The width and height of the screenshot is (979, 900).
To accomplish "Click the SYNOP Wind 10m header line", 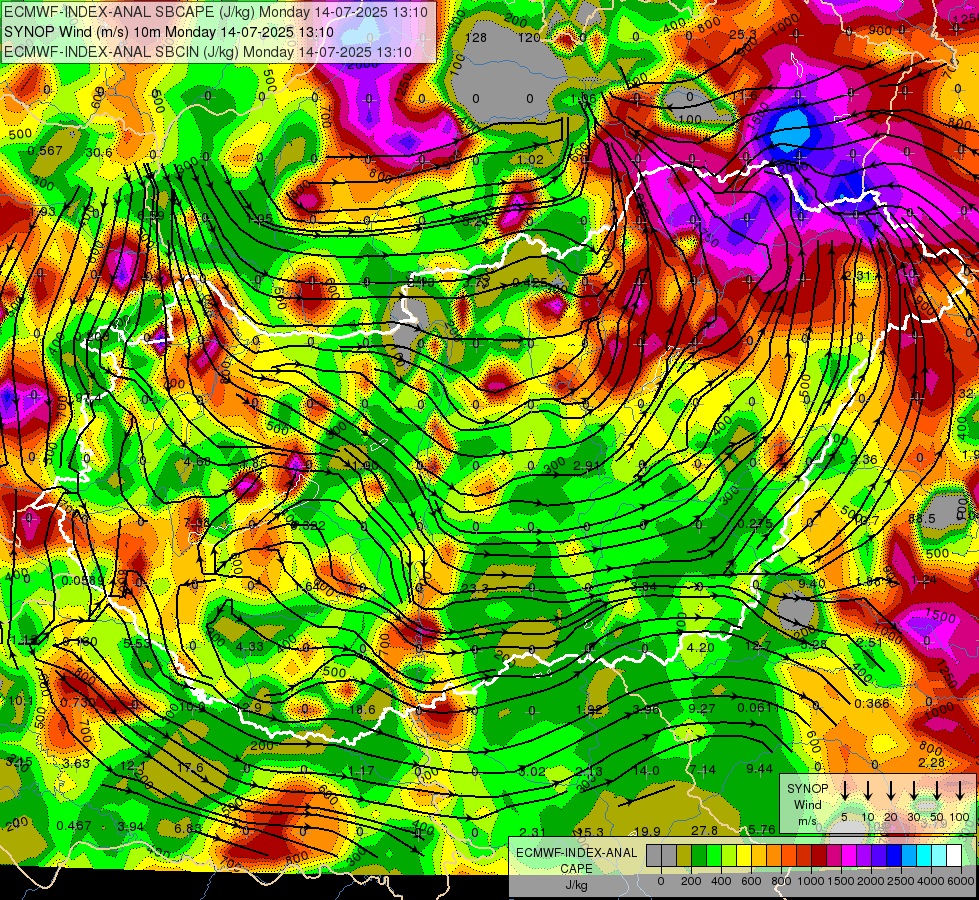I will coord(169,32).
